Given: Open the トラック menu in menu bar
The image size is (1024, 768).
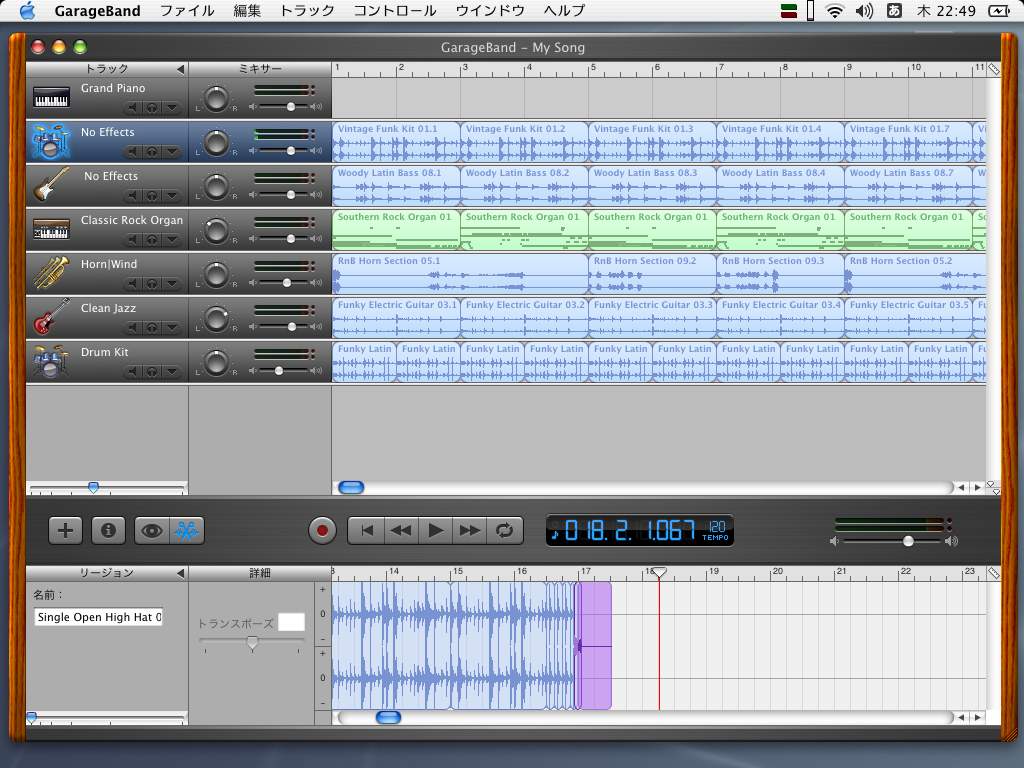Looking at the screenshot, I should 307,11.
